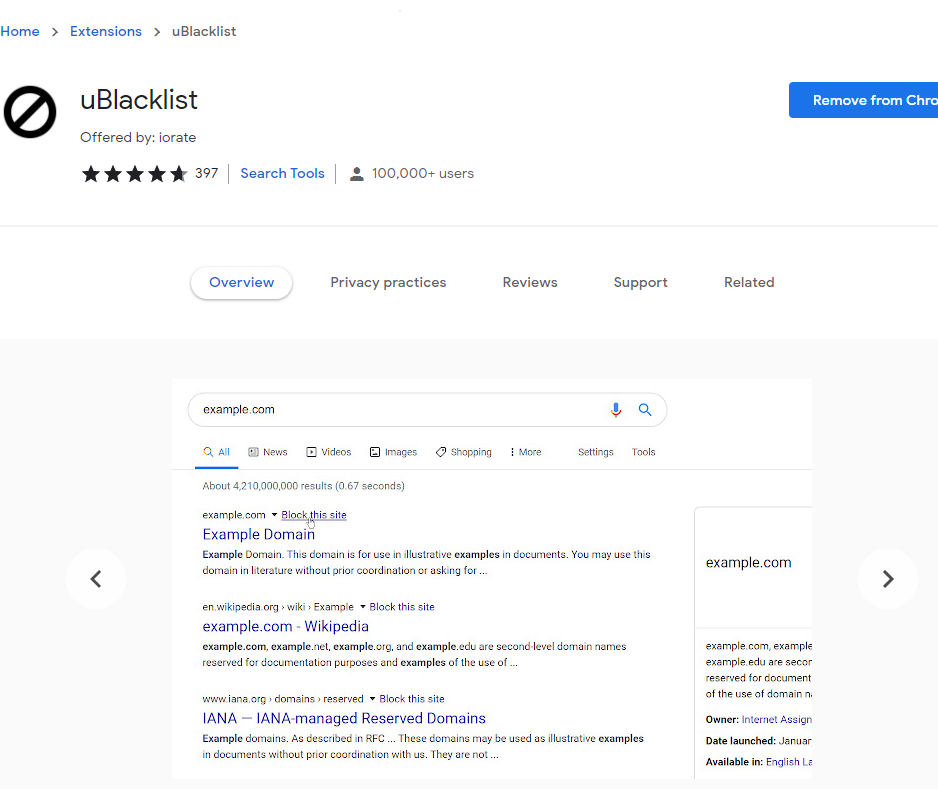938x789 pixels.
Task: Click the blue magnifier search icon
Action: pyautogui.click(x=645, y=410)
